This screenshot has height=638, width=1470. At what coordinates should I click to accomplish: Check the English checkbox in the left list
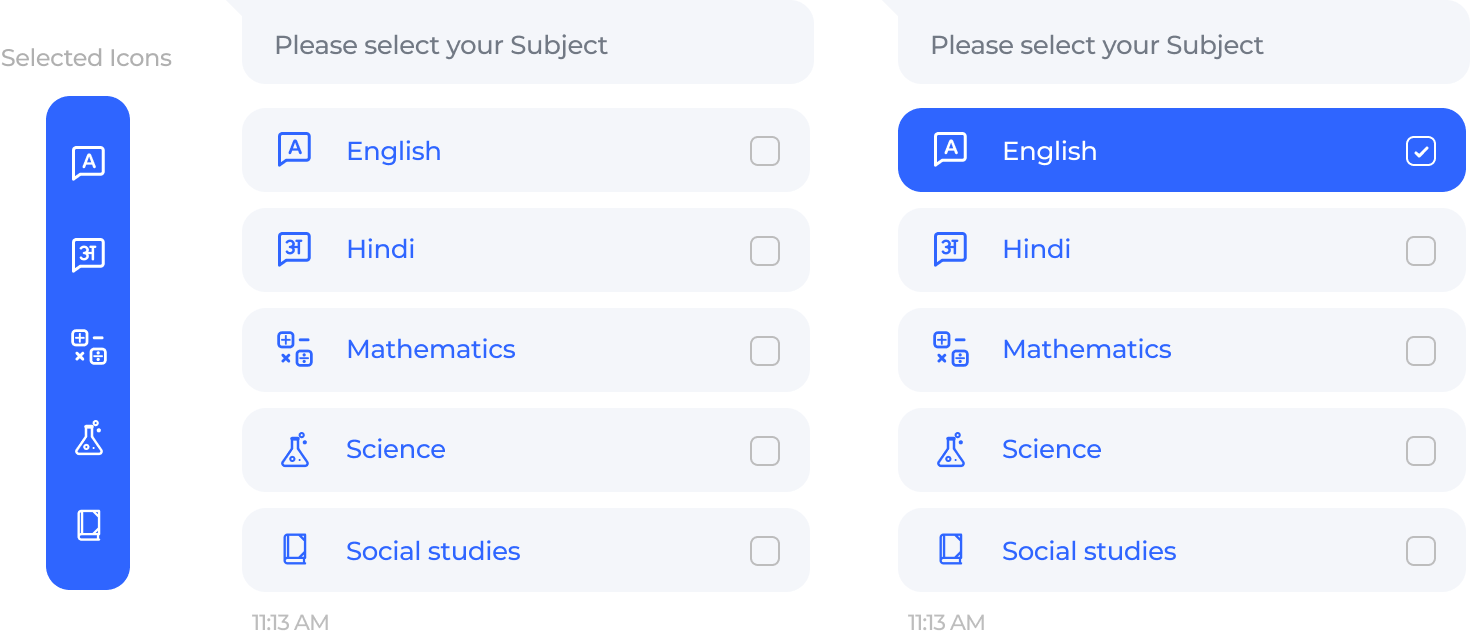coord(765,151)
